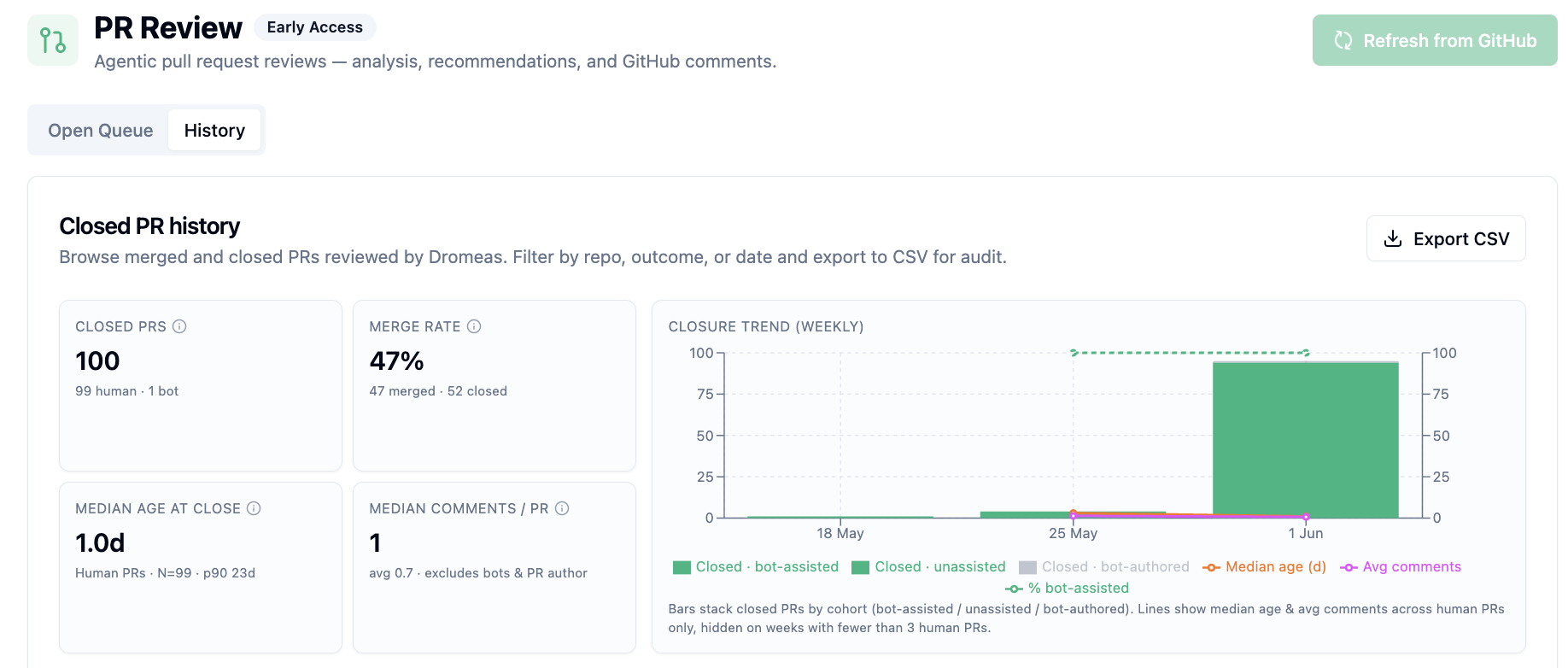Click the Early Access badge
Screen dimensions: 1568x668
(x=315, y=27)
